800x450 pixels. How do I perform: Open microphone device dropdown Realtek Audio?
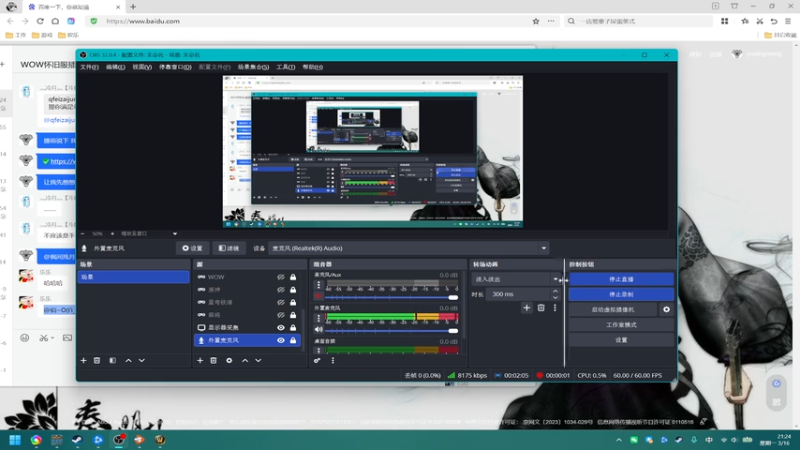pos(409,248)
